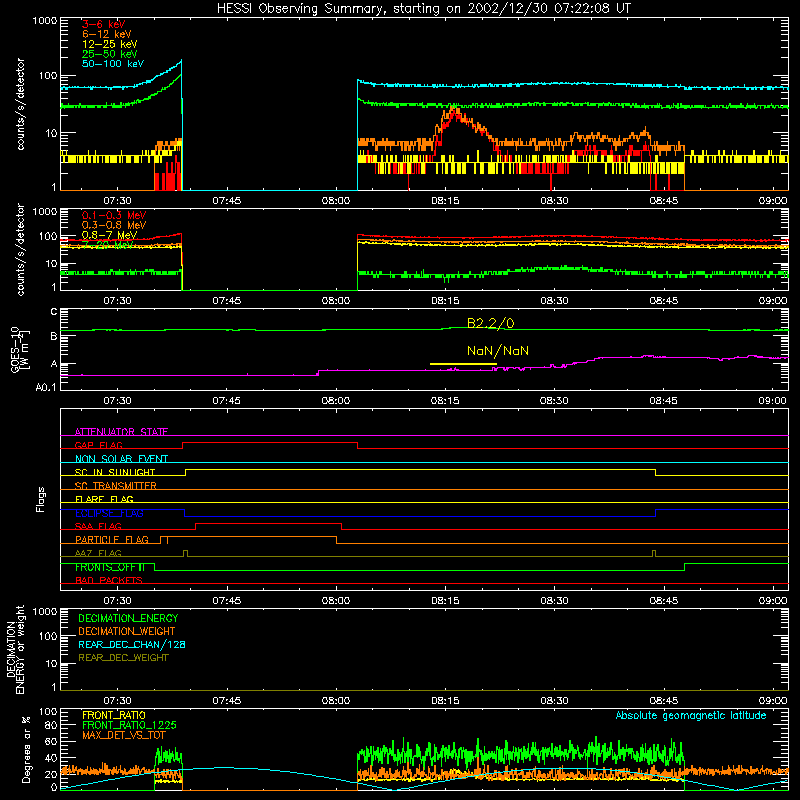
Task: Click the HESSI Observing Summary title text
Action: click(424, 9)
